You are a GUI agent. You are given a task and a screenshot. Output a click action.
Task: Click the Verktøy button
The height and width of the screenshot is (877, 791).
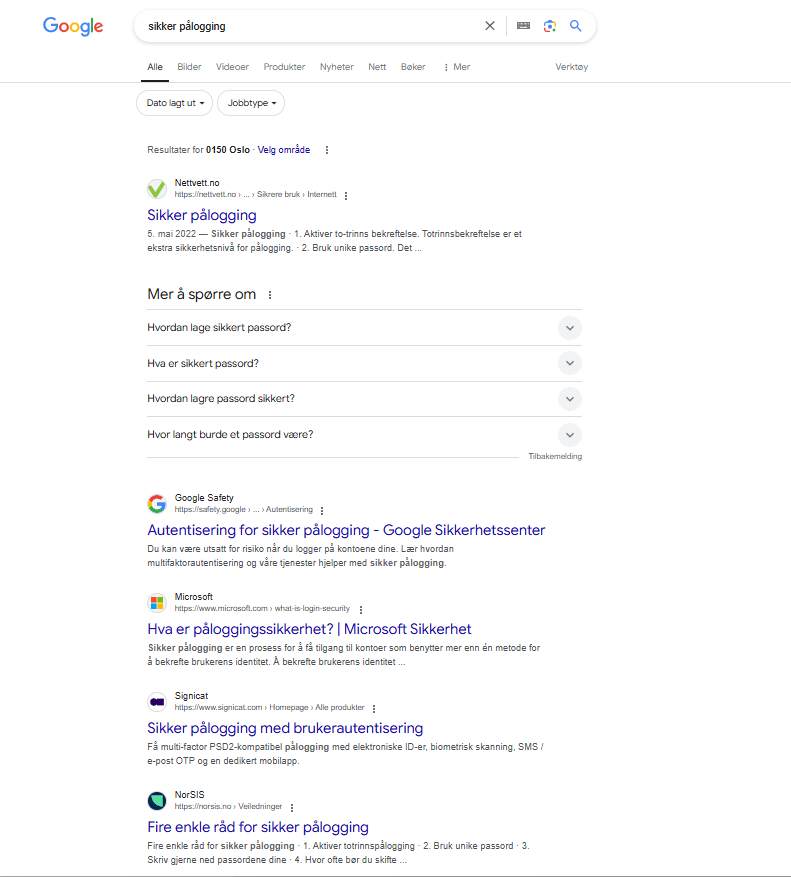point(571,67)
